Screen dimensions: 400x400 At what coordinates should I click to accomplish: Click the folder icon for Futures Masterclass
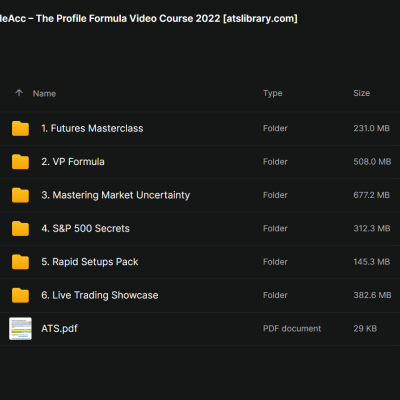pyautogui.click(x=20, y=129)
